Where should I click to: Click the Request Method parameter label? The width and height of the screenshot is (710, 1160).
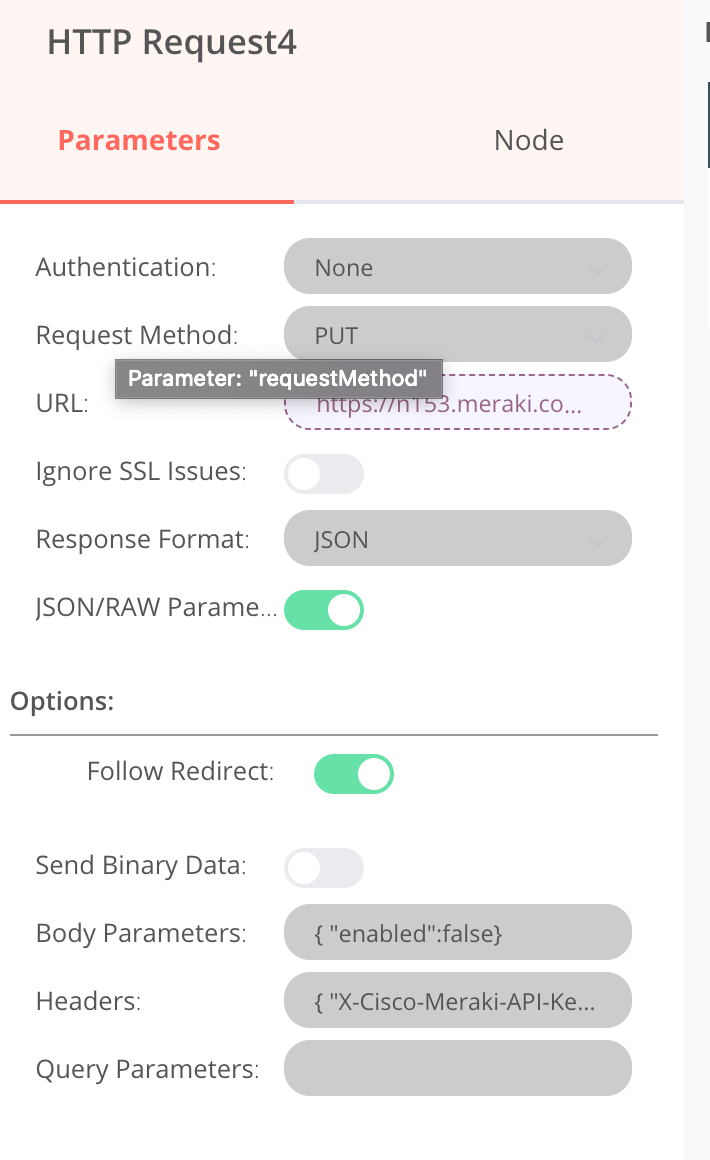pyautogui.click(x=136, y=335)
